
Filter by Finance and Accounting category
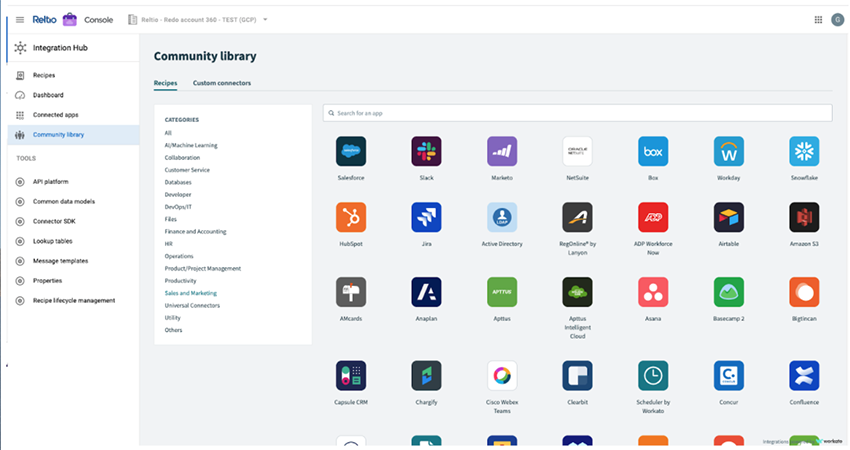[x=195, y=232]
